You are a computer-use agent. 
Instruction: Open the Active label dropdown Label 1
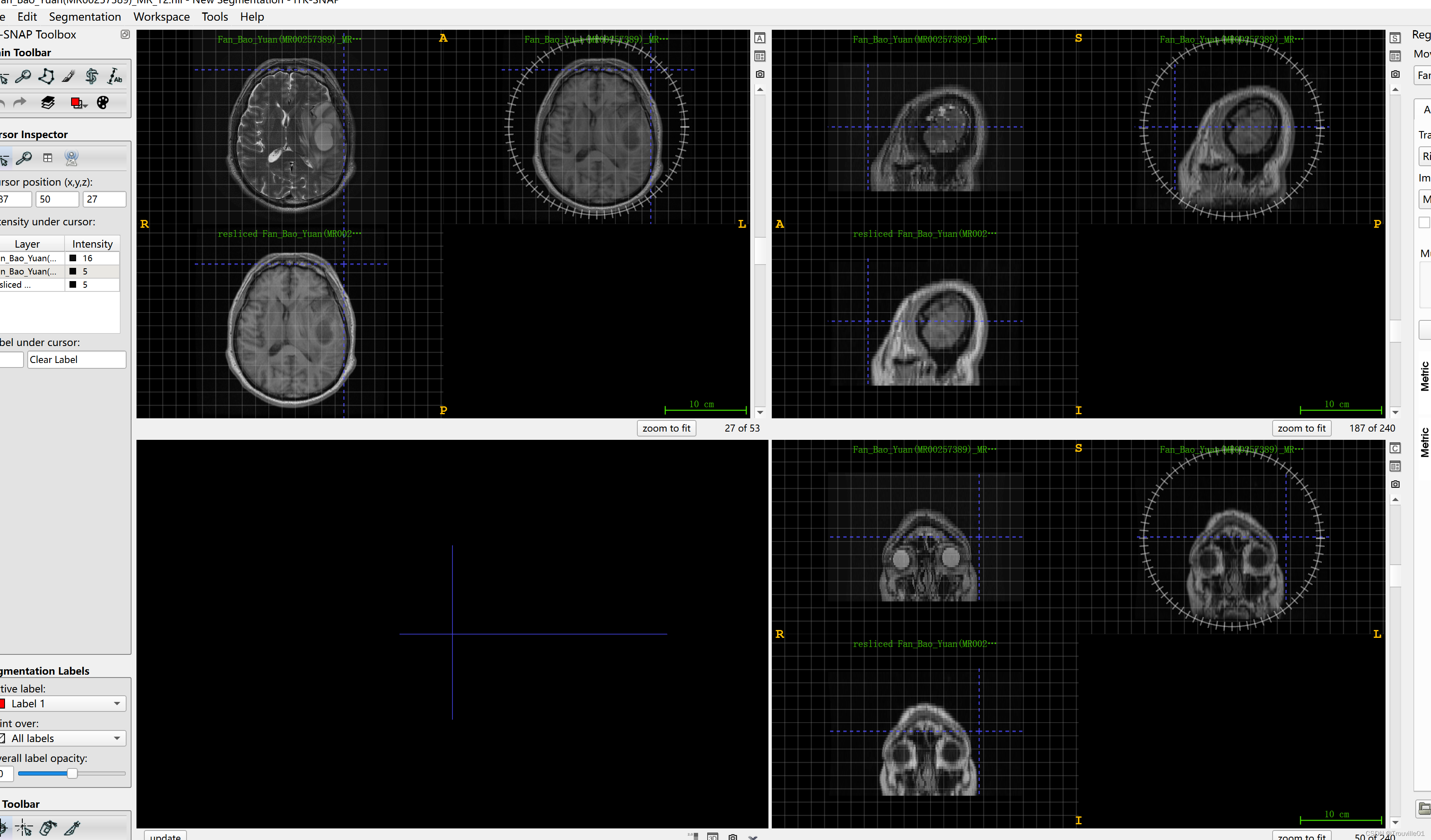[62, 703]
